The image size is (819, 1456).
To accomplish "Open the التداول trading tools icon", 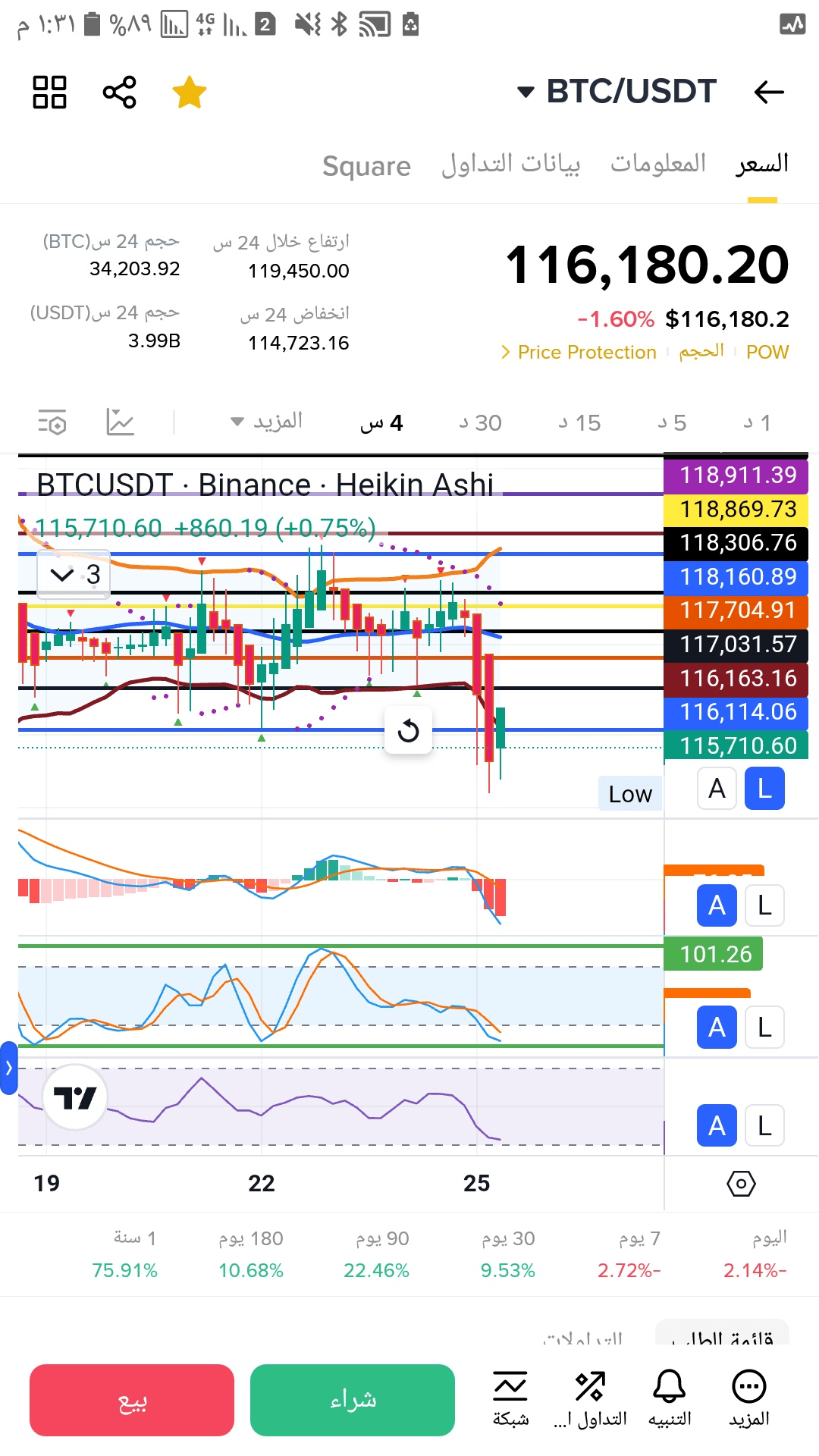I will (590, 1400).
